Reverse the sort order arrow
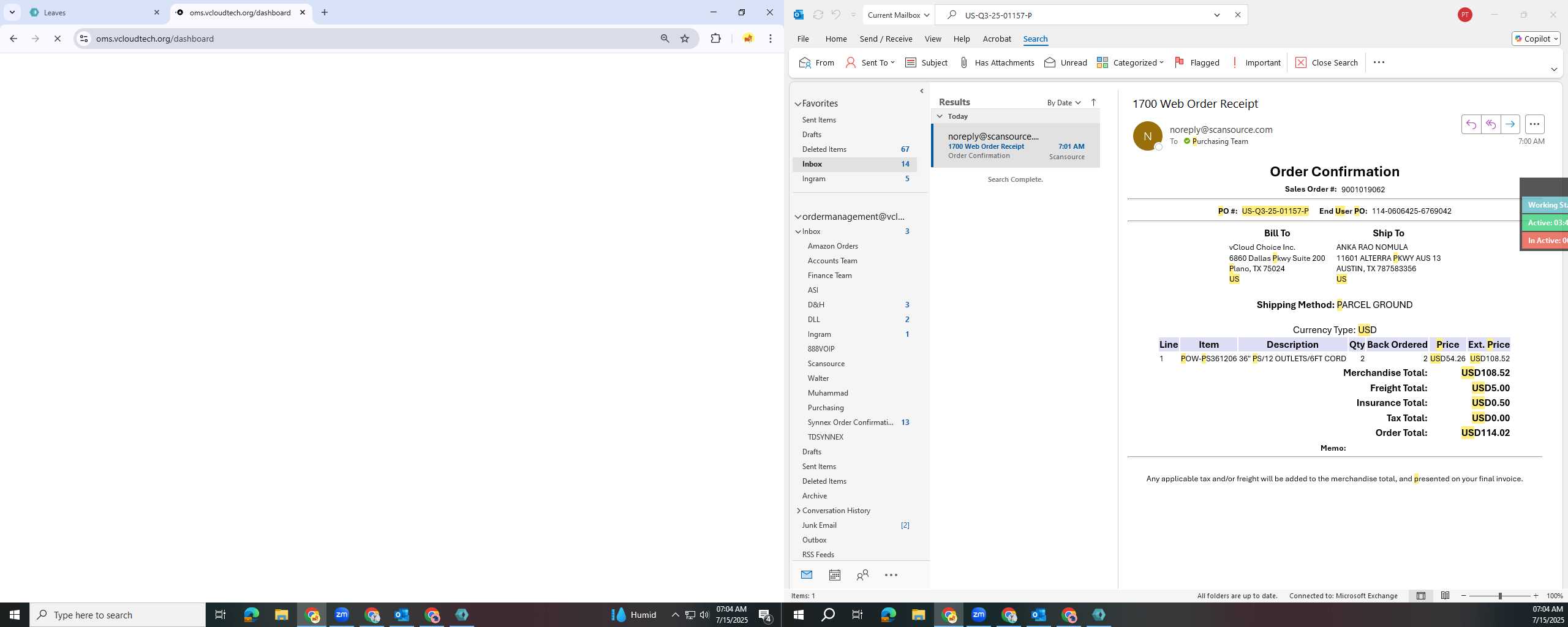Image resolution: width=1568 pixels, height=627 pixels. coord(1093,102)
